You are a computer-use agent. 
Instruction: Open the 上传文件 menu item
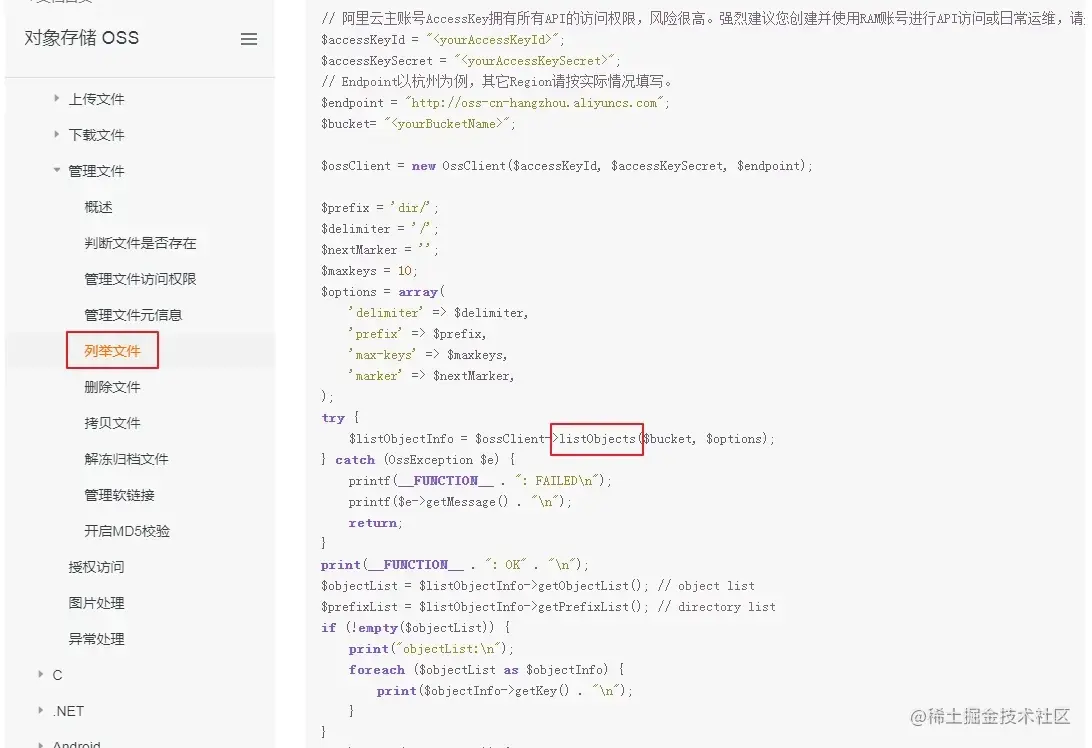pyautogui.click(x=96, y=99)
